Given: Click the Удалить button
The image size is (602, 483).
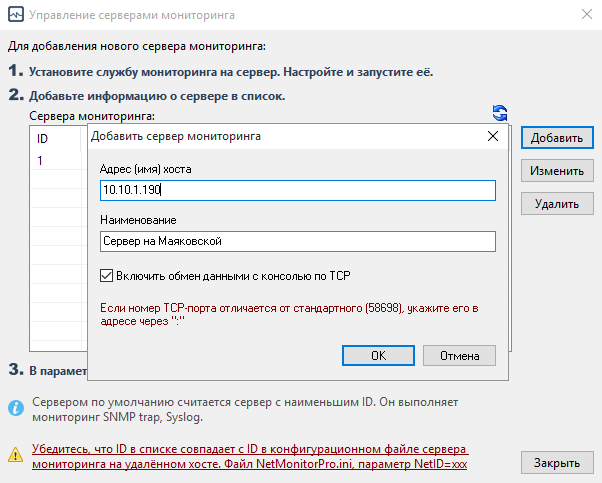Looking at the screenshot, I should coord(556,204).
